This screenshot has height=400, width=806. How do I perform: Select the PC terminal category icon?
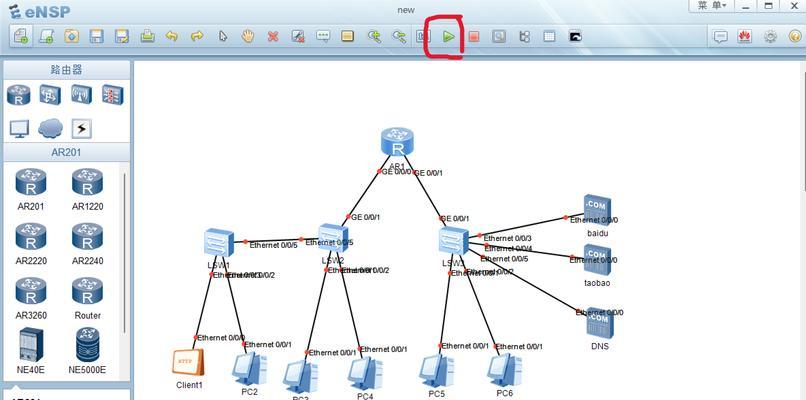coord(20,129)
